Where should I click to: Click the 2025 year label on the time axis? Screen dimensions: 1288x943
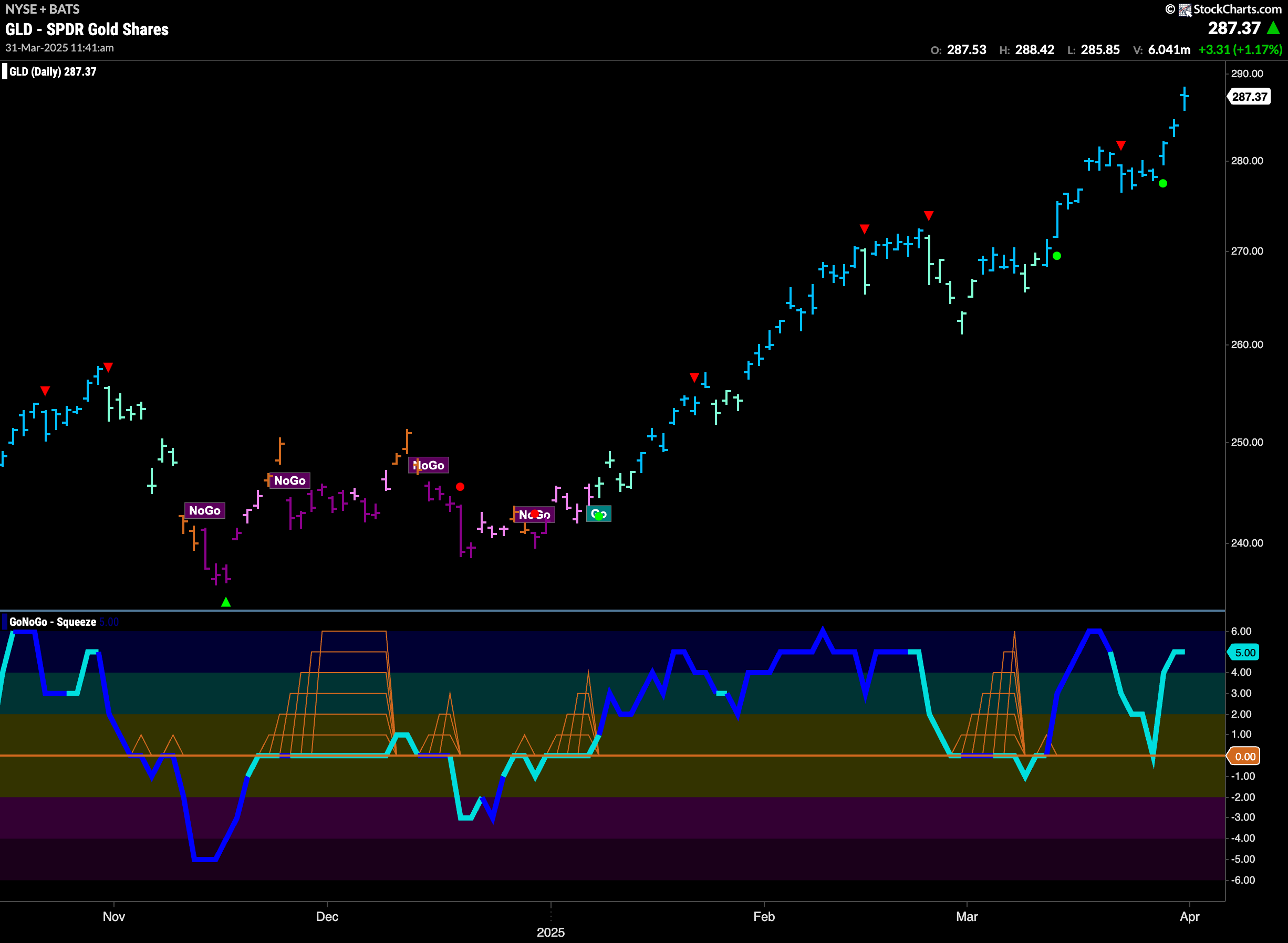pos(550,932)
